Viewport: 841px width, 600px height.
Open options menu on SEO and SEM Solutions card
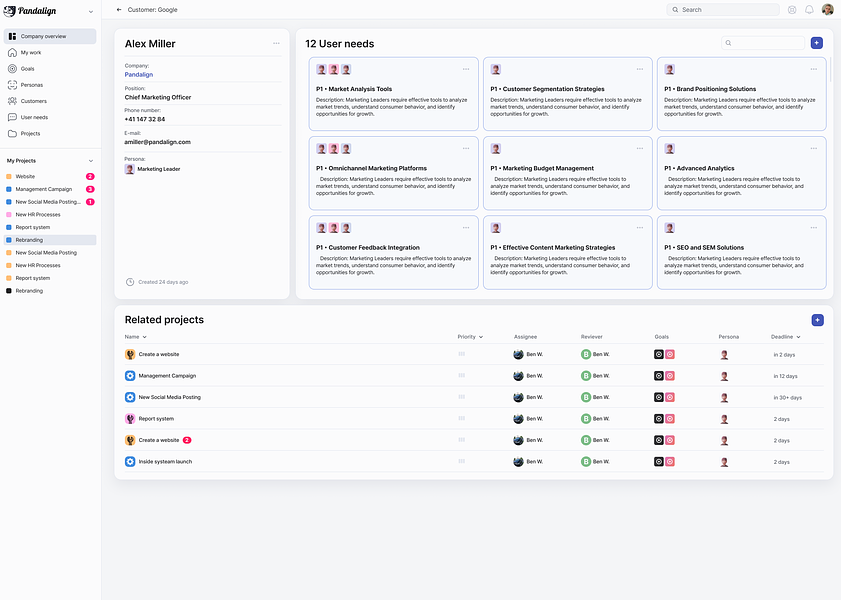pos(814,228)
